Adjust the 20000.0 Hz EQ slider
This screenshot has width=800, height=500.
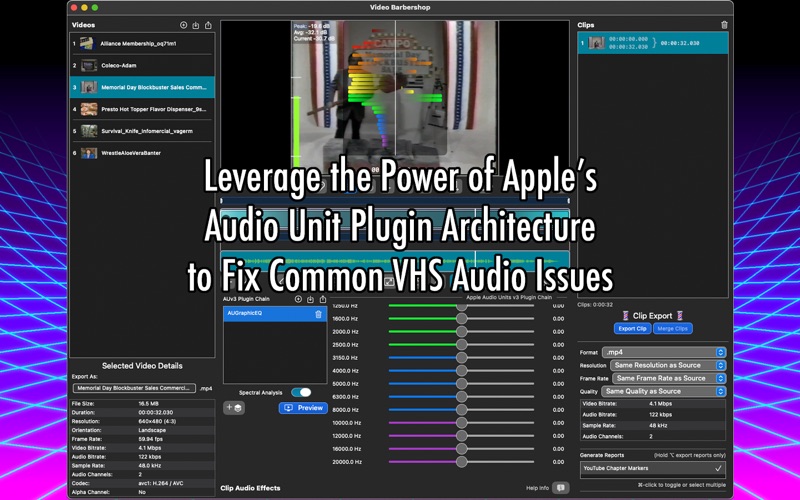[461, 462]
